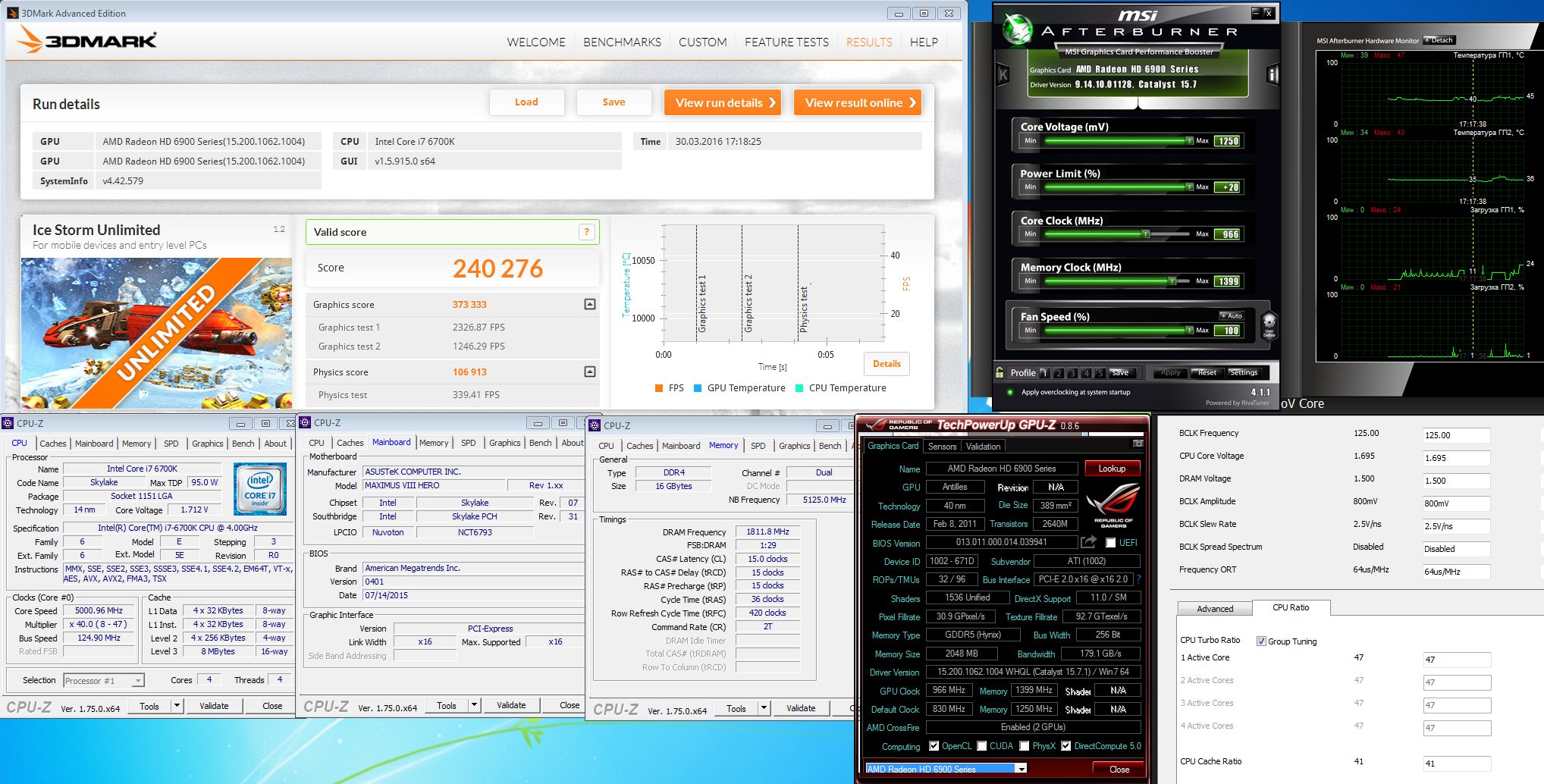Open the GPU-Z graphics card dropdown

point(1021,769)
